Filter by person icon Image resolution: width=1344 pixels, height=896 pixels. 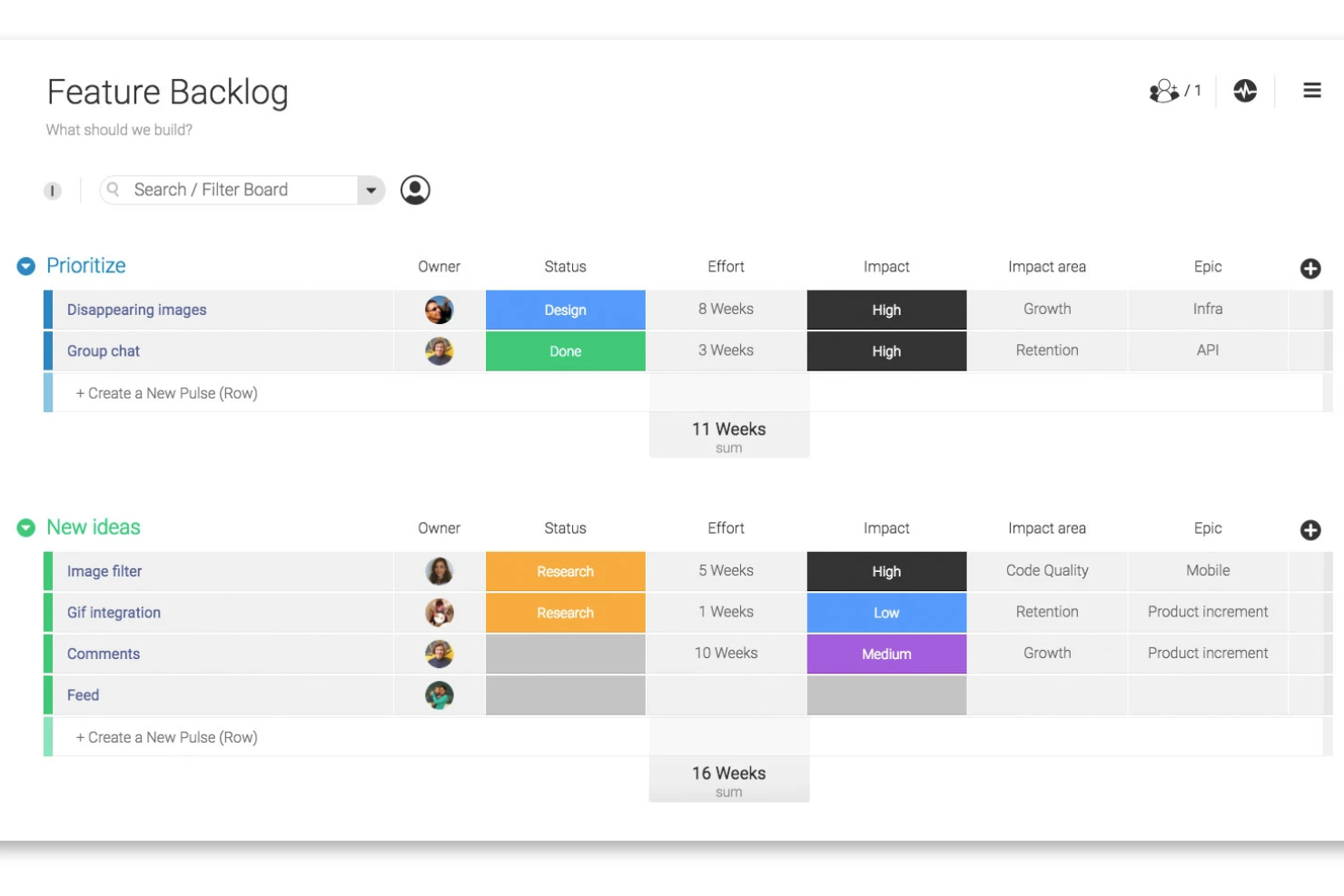pyautogui.click(x=415, y=190)
